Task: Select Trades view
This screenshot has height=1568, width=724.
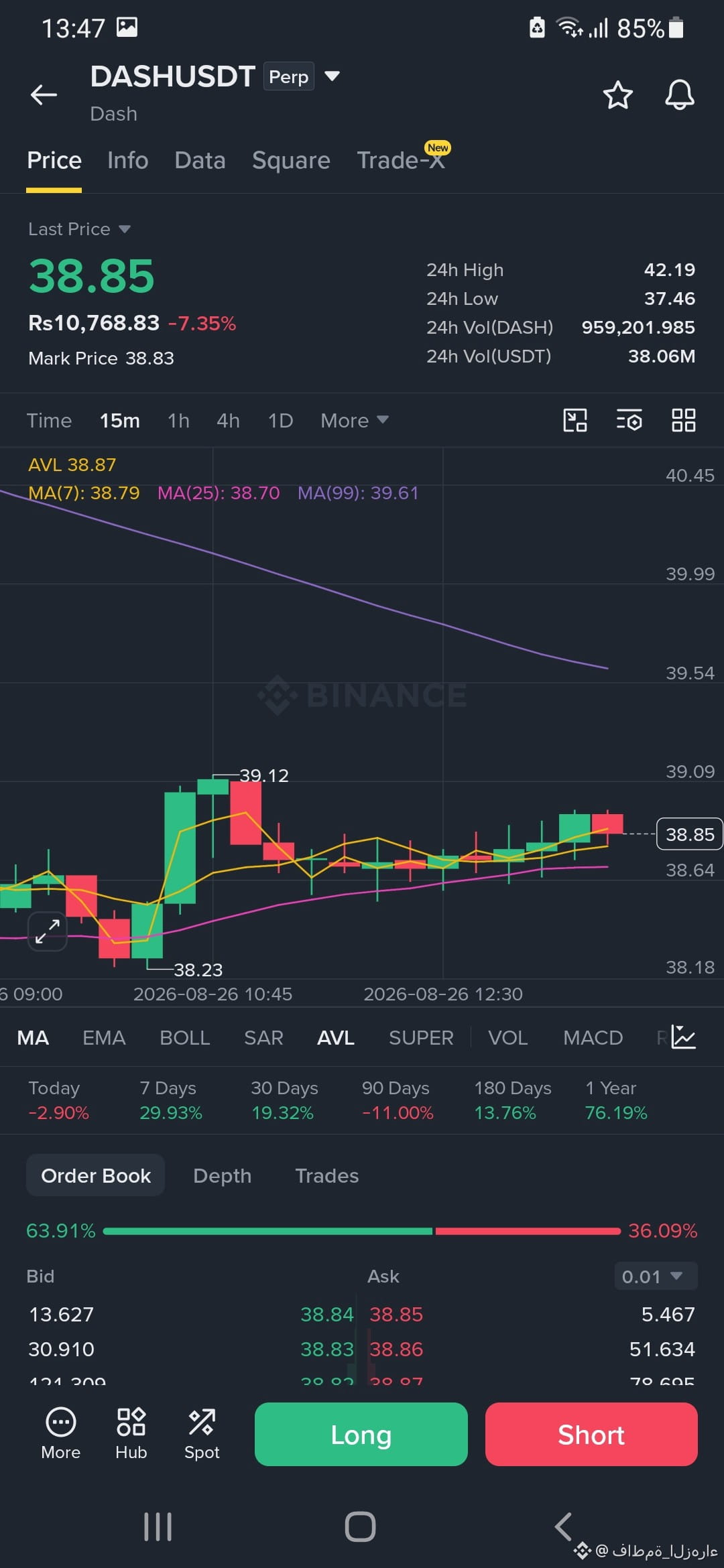Action: [327, 1175]
